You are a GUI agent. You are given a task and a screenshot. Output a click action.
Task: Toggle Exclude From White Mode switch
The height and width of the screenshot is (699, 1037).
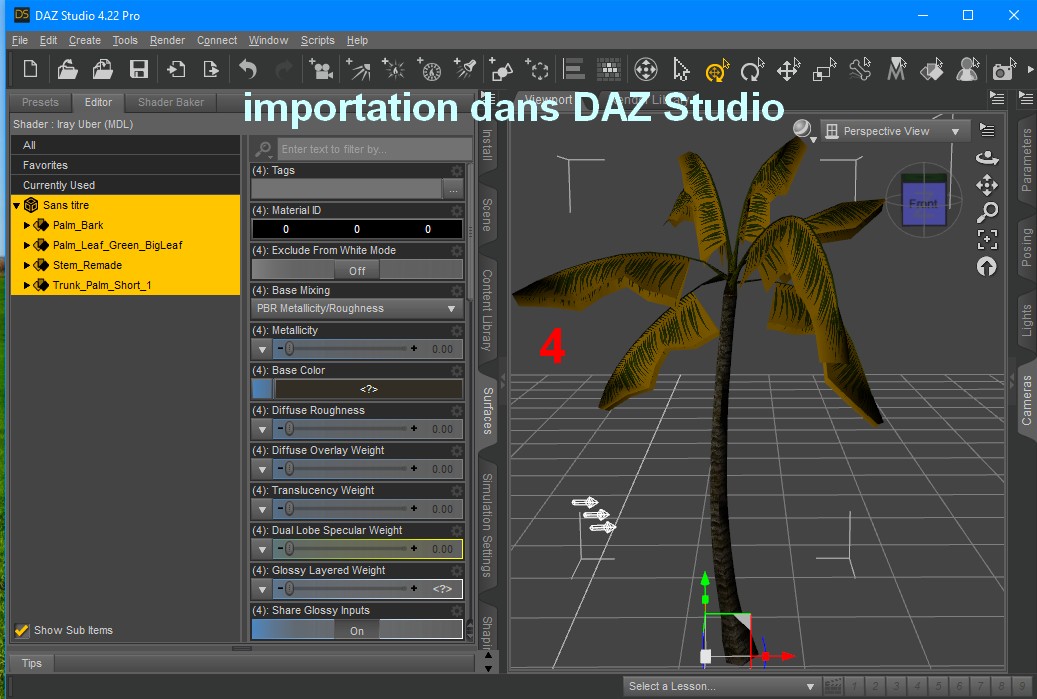[x=357, y=270]
